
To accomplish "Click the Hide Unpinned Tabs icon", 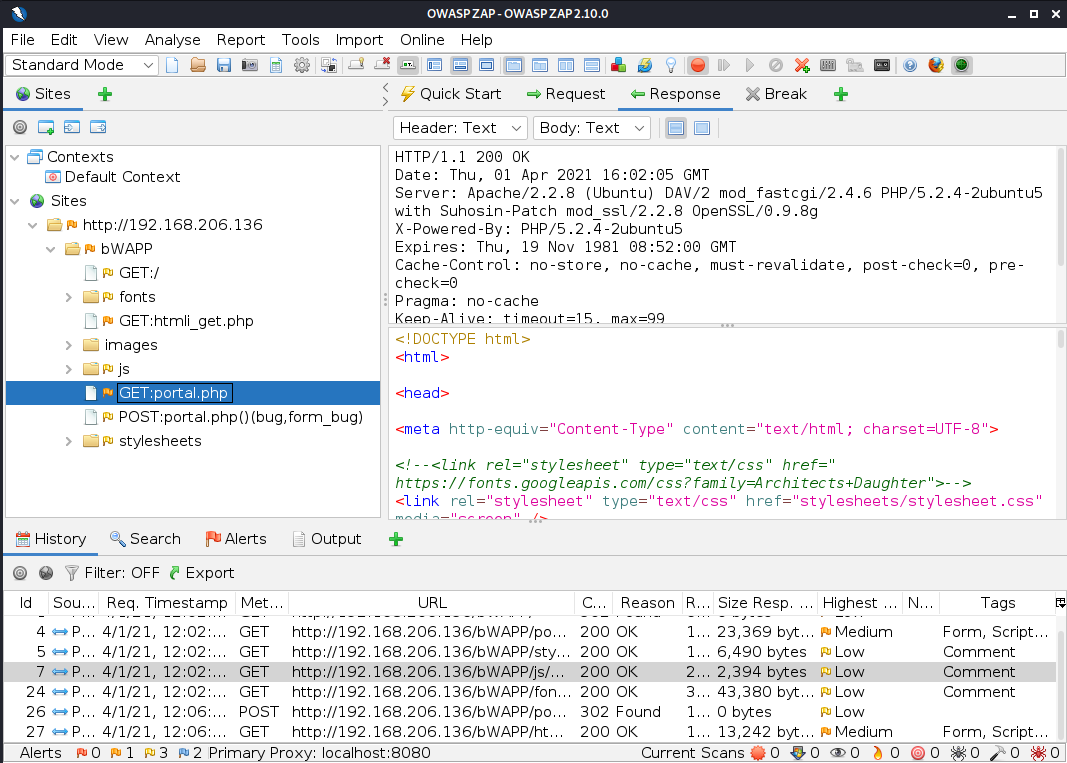I will tap(382, 65).
